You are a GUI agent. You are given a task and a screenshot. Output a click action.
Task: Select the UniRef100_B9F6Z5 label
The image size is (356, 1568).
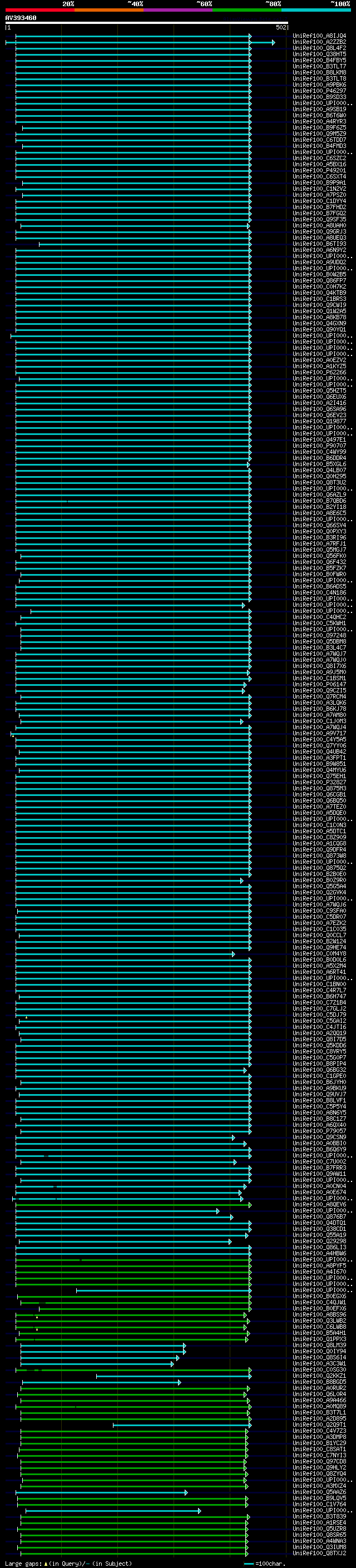click(x=319, y=128)
